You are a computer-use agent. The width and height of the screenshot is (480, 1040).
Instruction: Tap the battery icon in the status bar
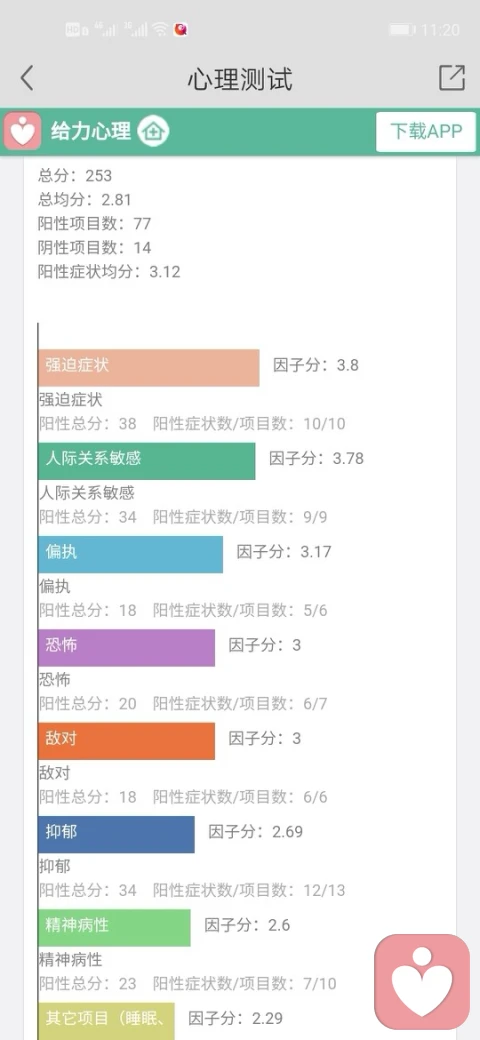pyautogui.click(x=402, y=30)
